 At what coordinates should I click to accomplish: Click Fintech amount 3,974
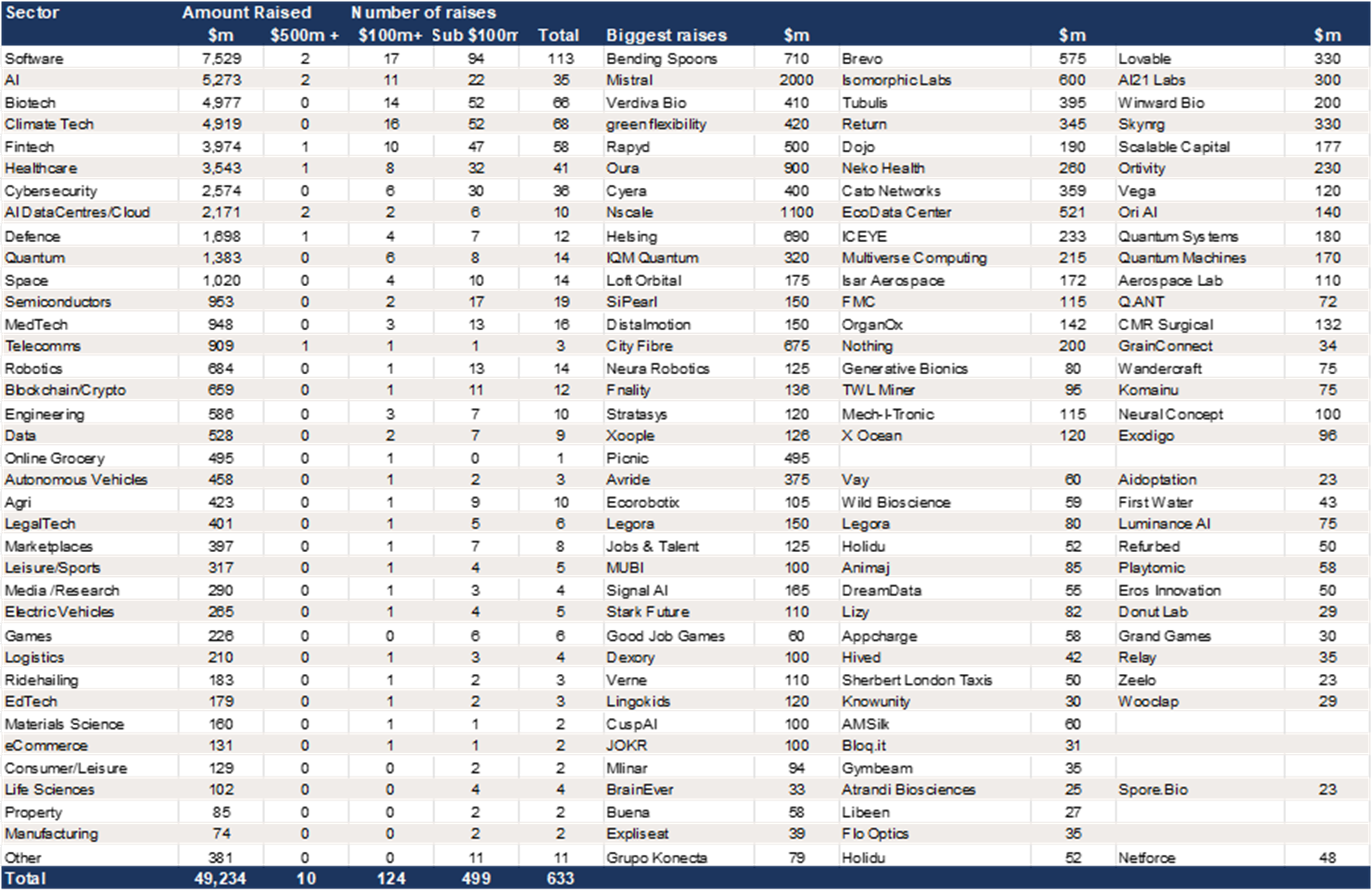(x=222, y=147)
